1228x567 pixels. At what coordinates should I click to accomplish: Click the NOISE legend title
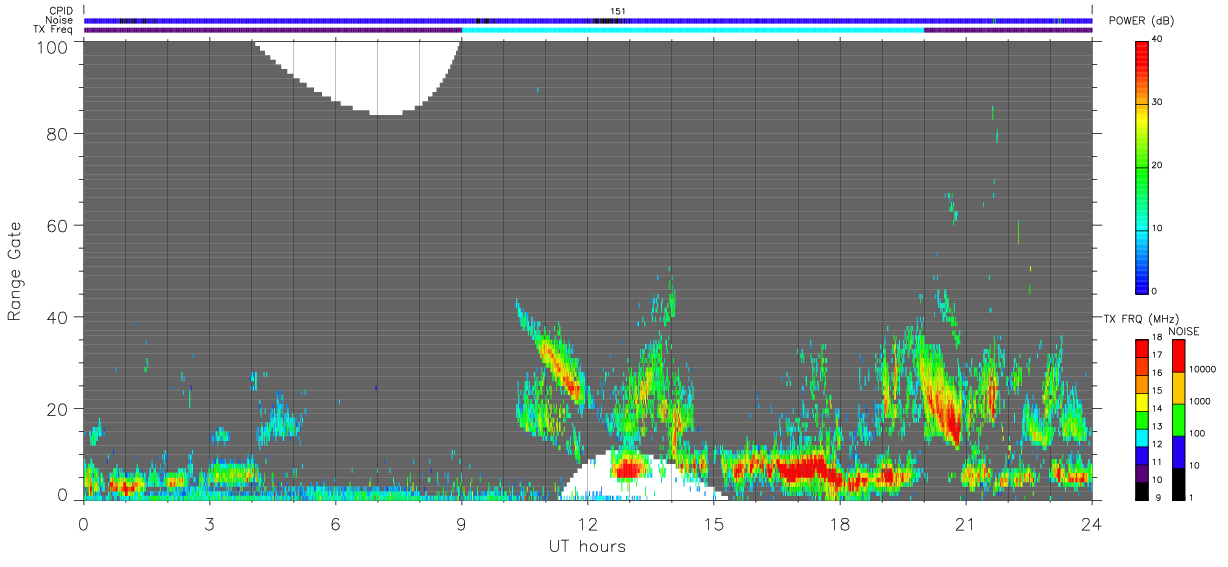1183,331
